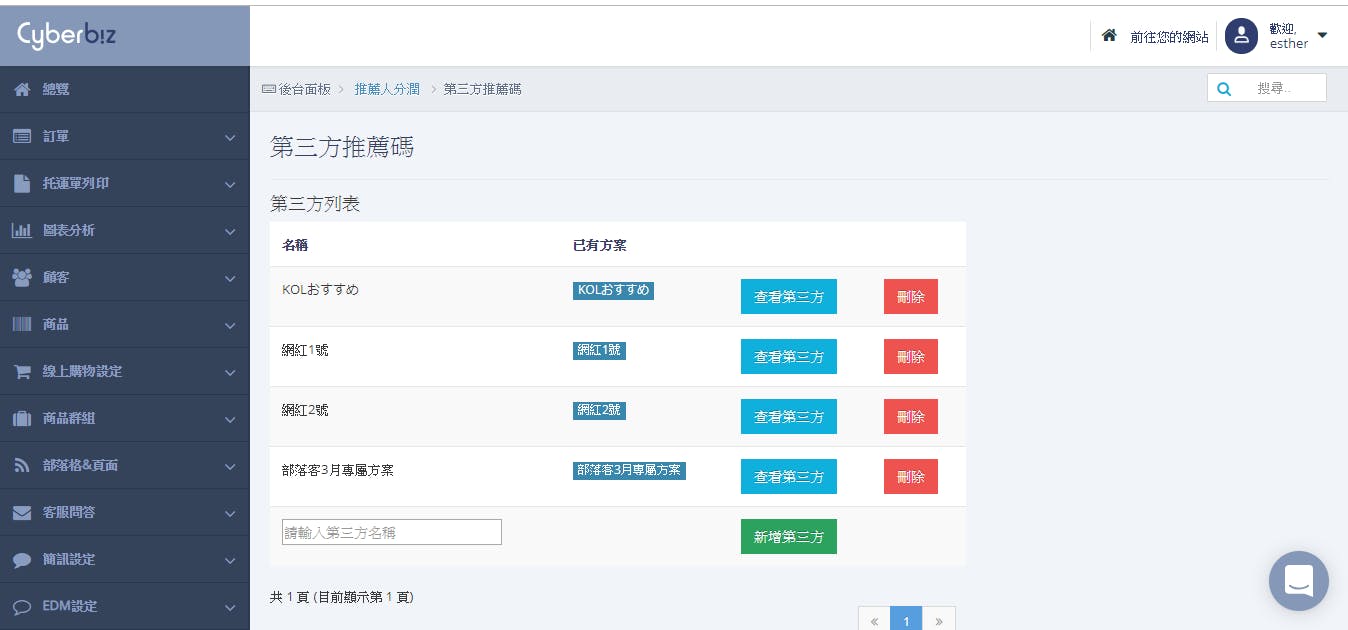Expand the 顧客 chevron
The image size is (1348, 630).
pyautogui.click(x=230, y=279)
